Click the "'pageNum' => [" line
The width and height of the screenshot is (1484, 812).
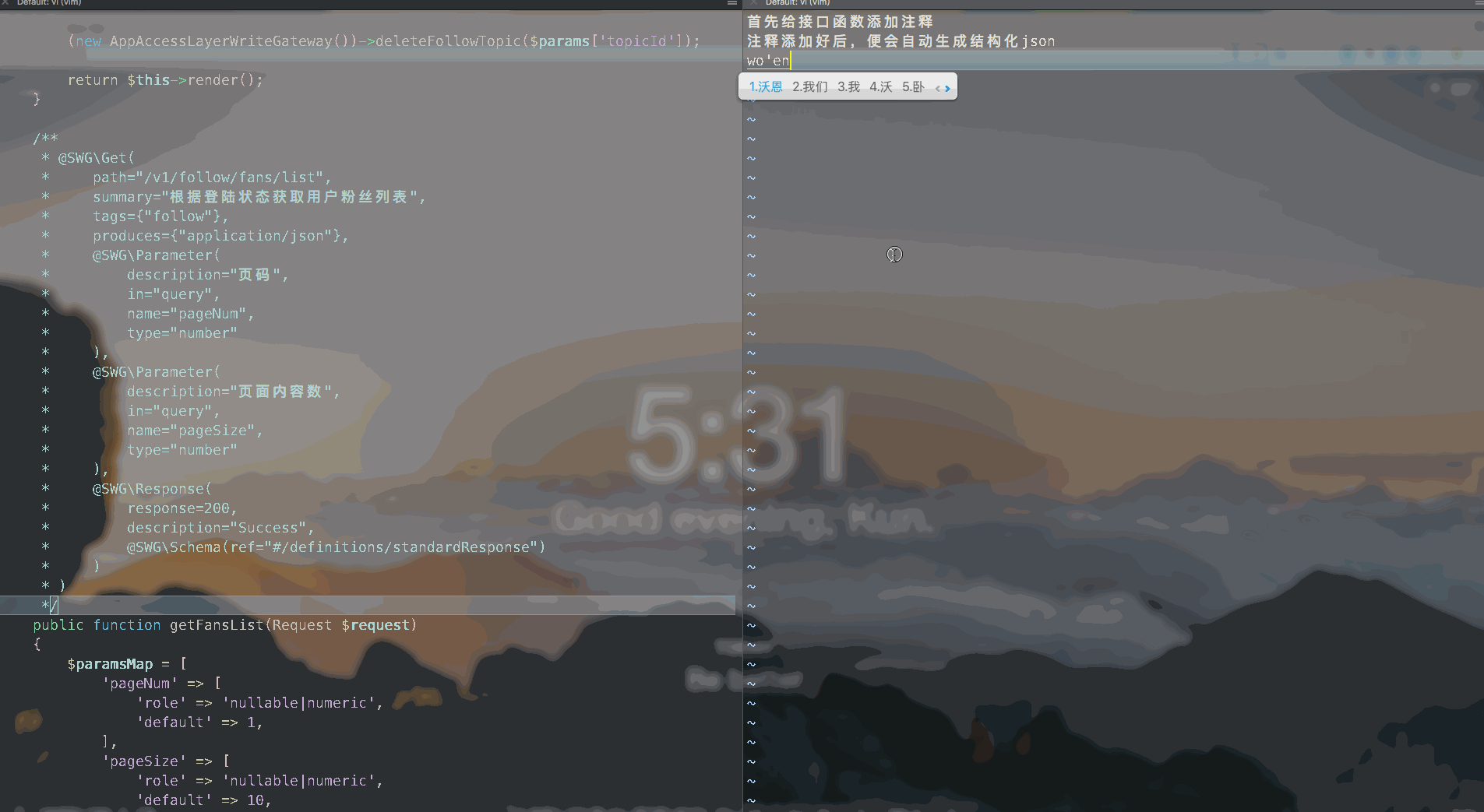coord(161,684)
